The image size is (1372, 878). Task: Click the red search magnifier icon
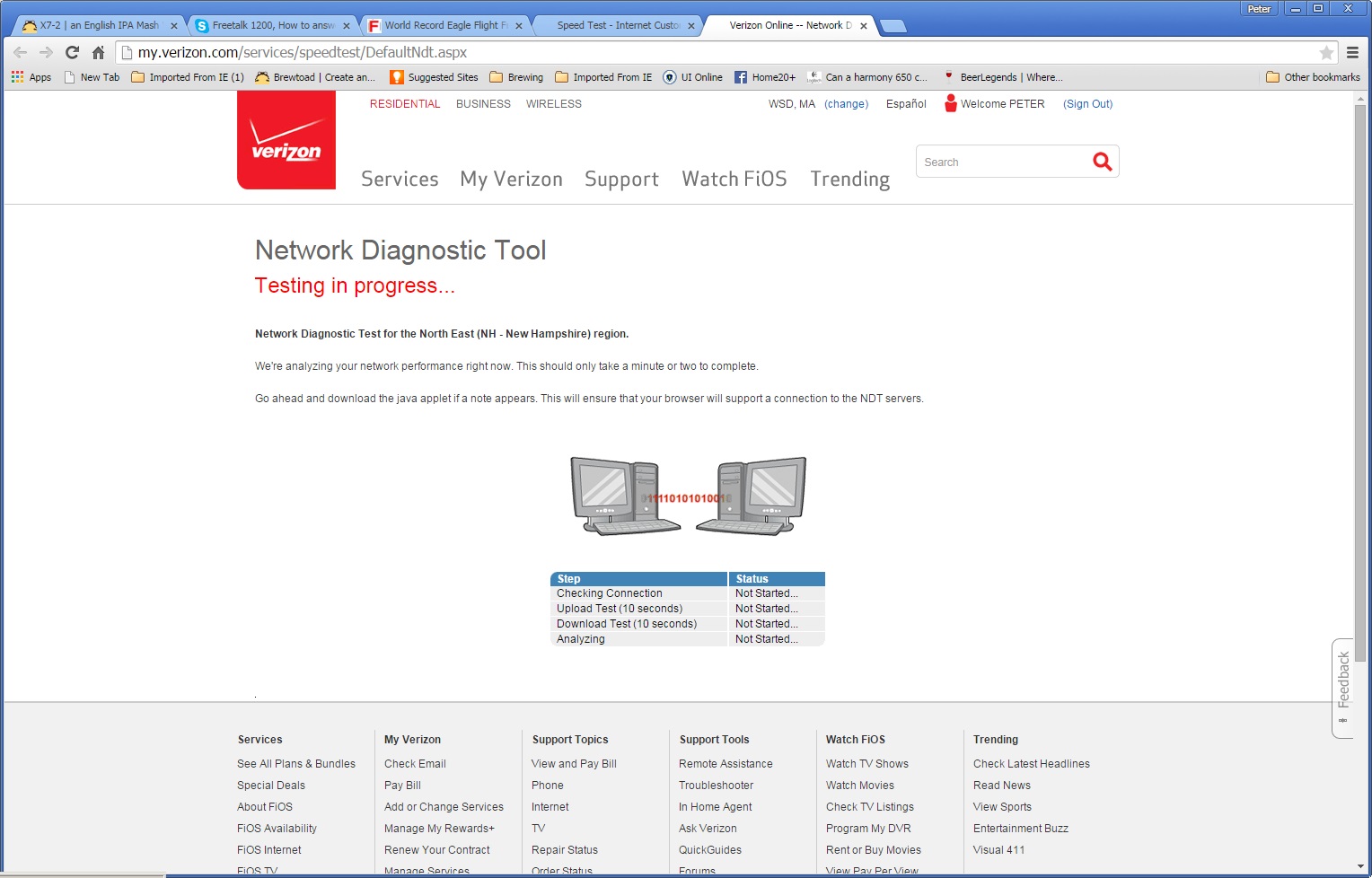(x=1102, y=162)
